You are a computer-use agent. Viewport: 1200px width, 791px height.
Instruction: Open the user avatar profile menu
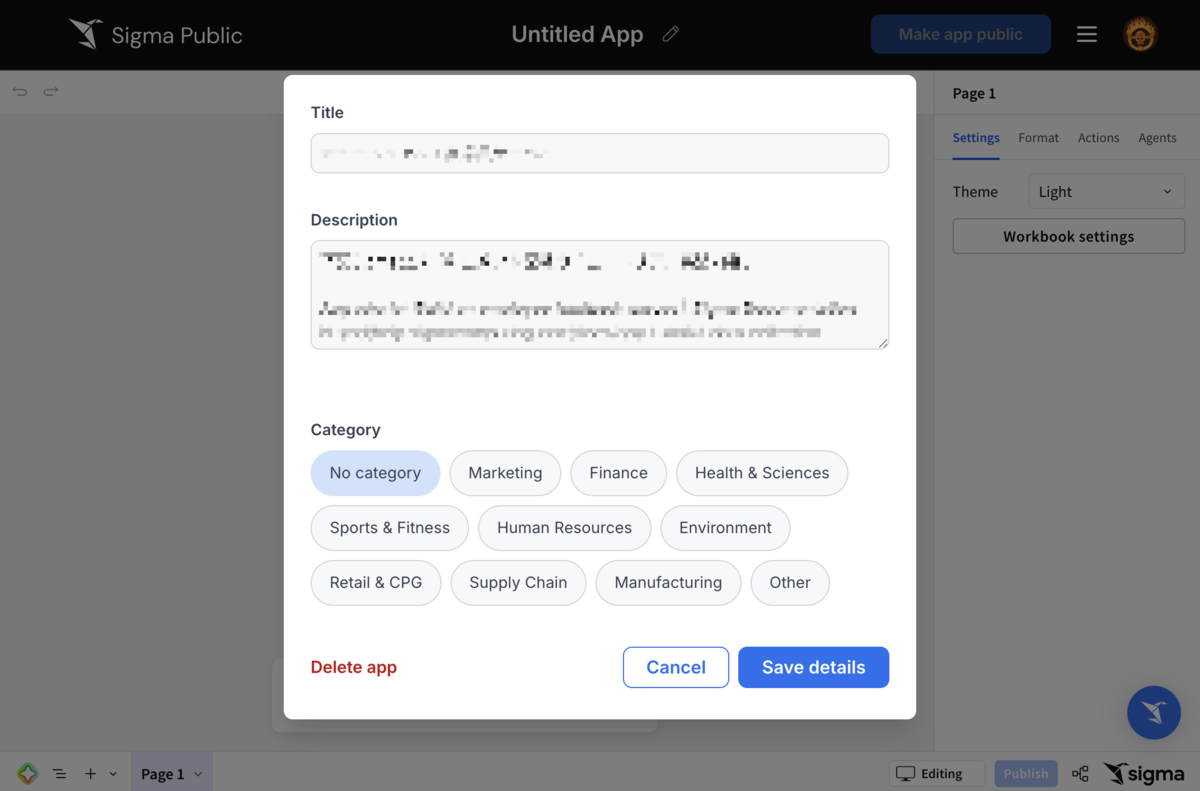pos(1140,34)
